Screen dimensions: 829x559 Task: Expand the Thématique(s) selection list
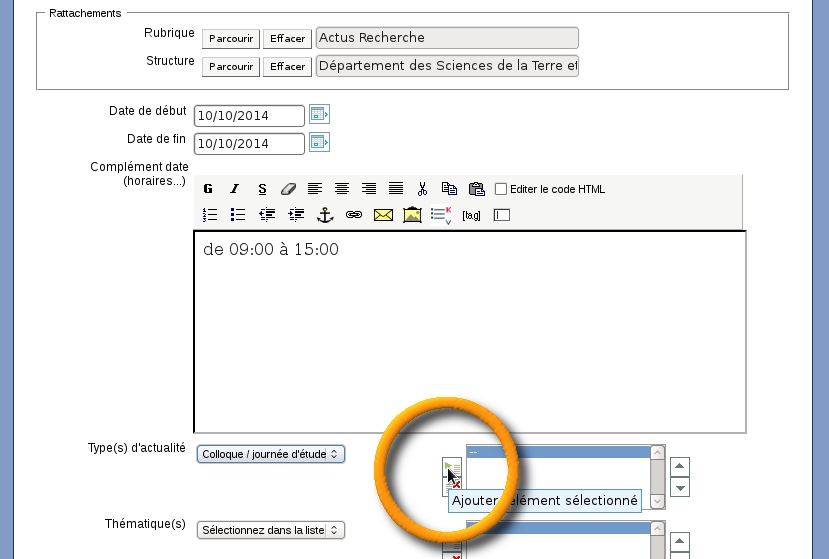pos(270,530)
